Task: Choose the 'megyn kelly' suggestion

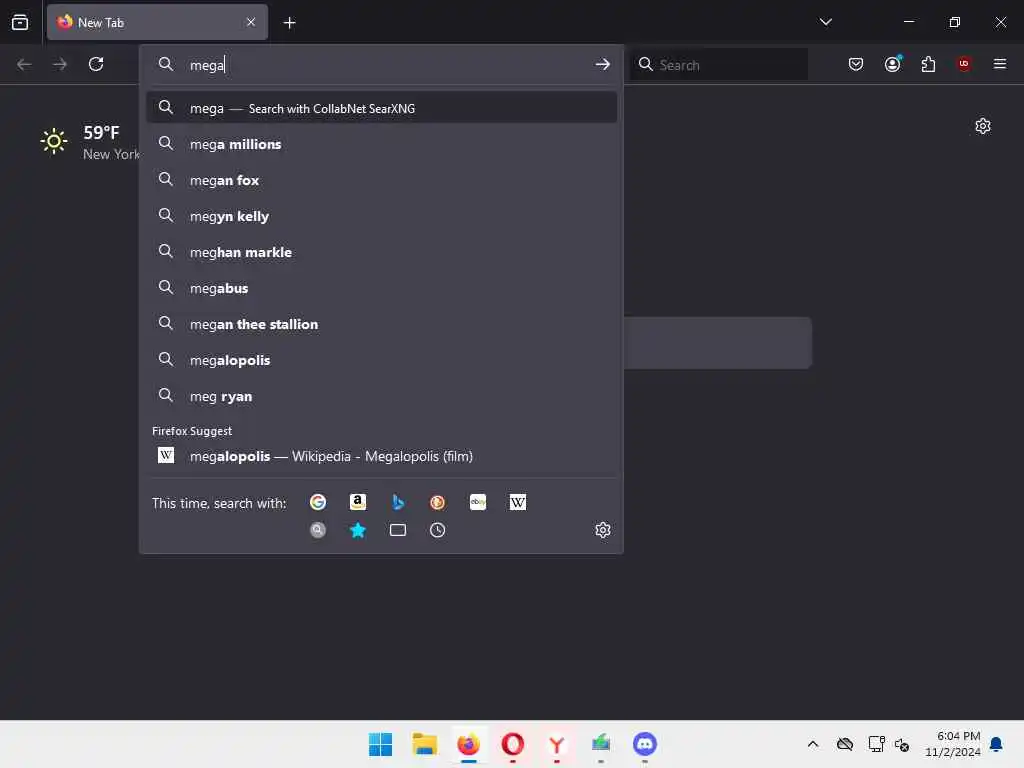Action: click(381, 216)
